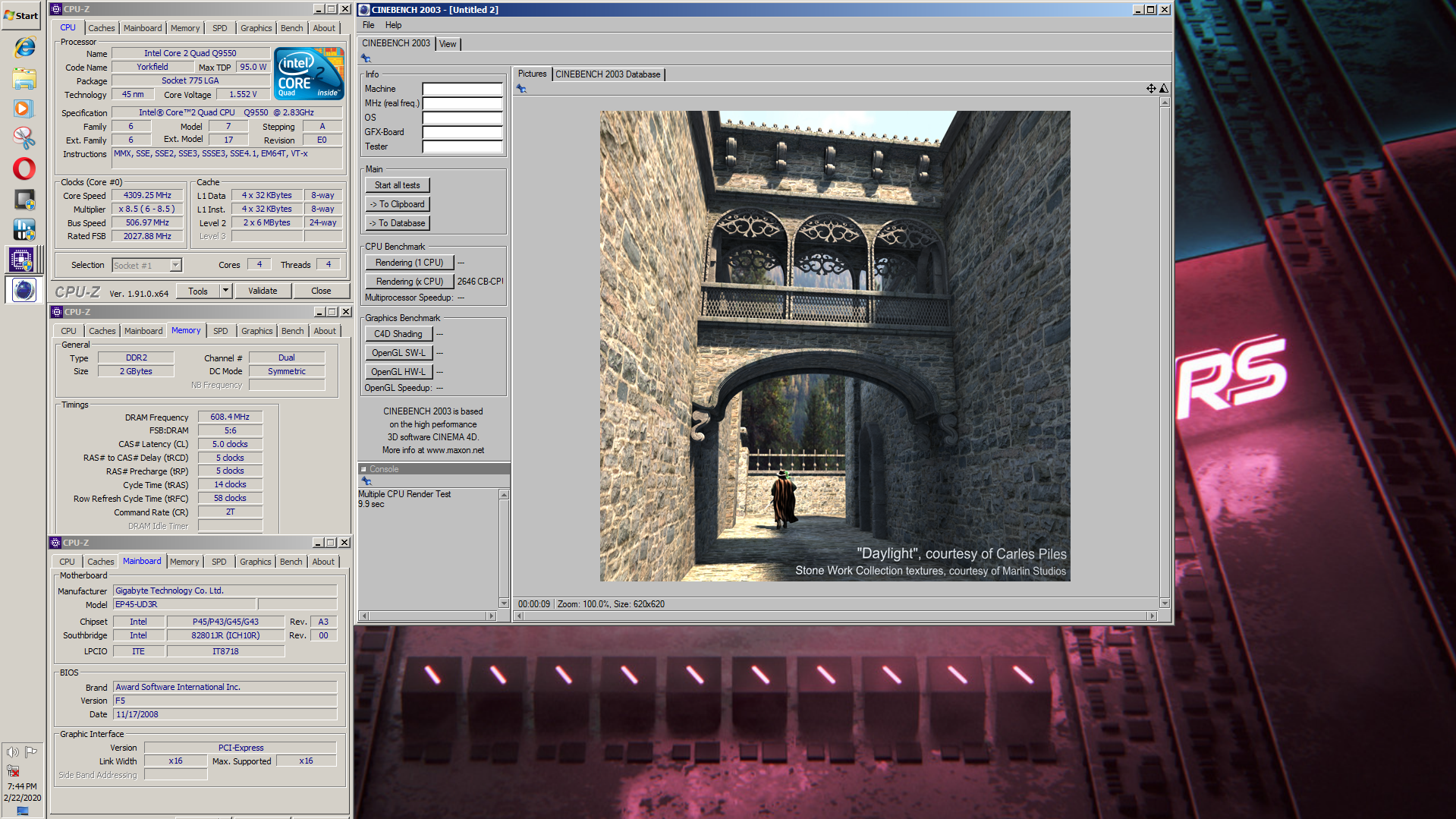Click the To Clipboard button

pyautogui.click(x=397, y=204)
